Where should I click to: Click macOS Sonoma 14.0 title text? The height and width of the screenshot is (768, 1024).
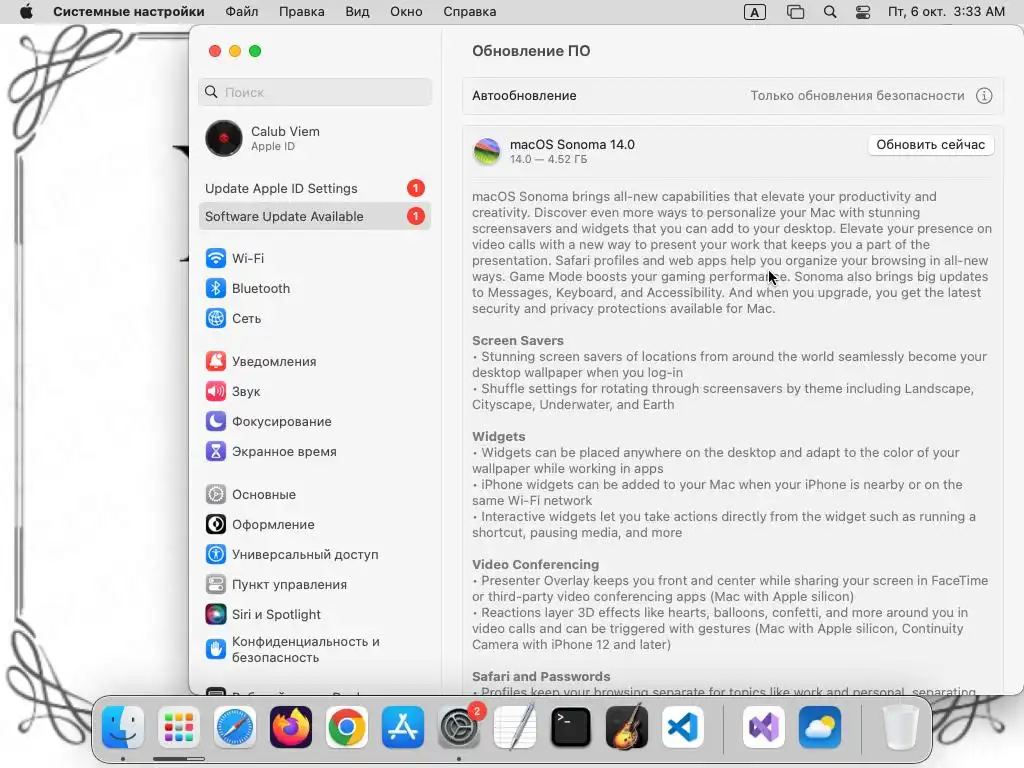[x=572, y=144]
